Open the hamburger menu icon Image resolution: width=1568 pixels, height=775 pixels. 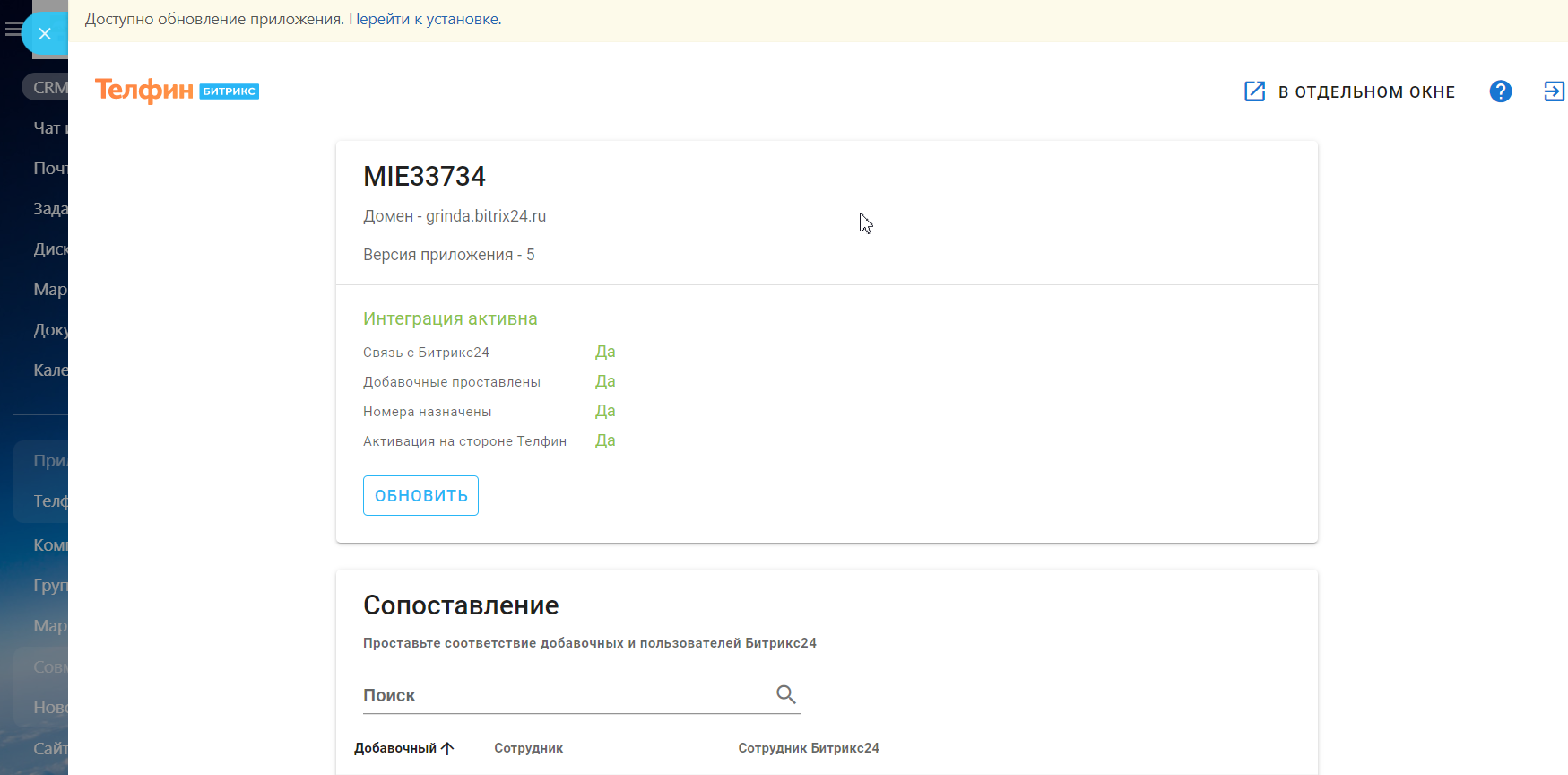point(12,30)
